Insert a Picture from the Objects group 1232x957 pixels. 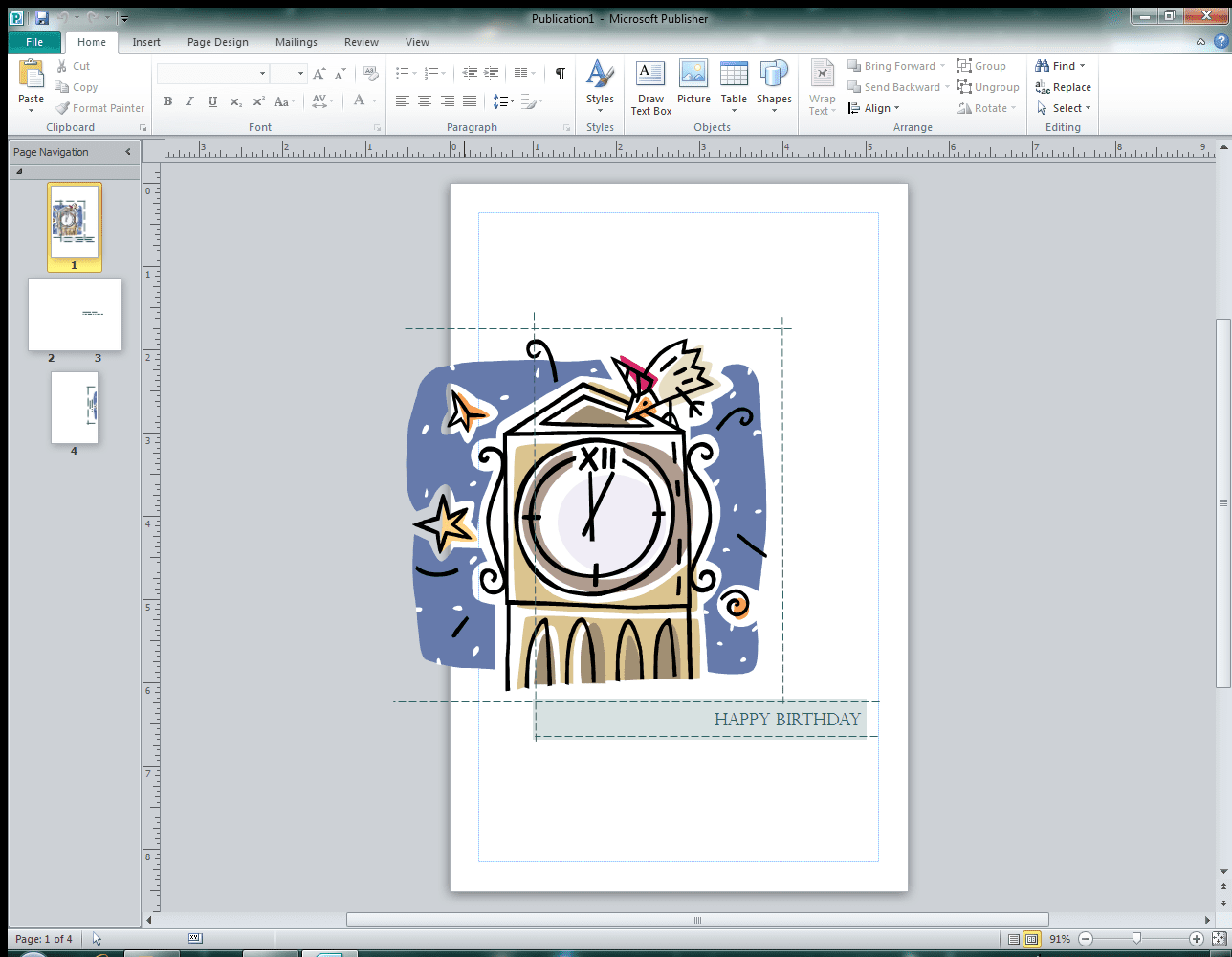693,84
